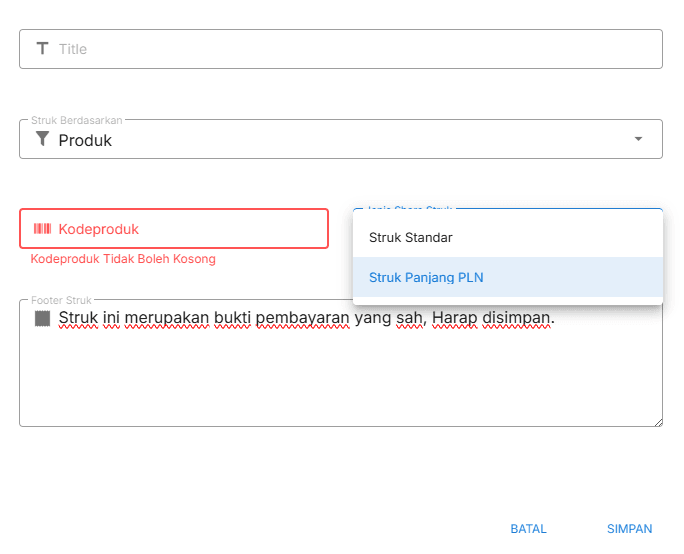684x554 pixels.
Task: Click the barcode icon in Kodeproduk field
Action: pyautogui.click(x=42, y=229)
